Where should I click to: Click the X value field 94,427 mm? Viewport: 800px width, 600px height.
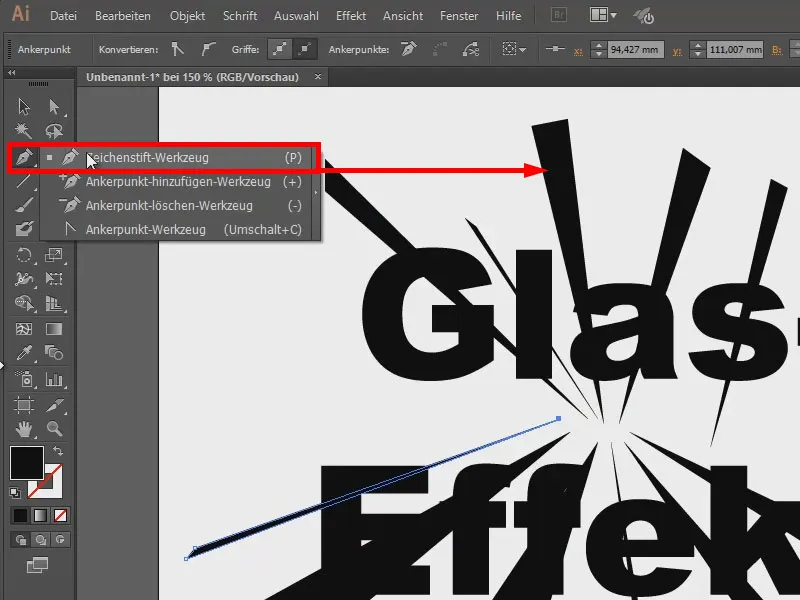click(x=635, y=49)
